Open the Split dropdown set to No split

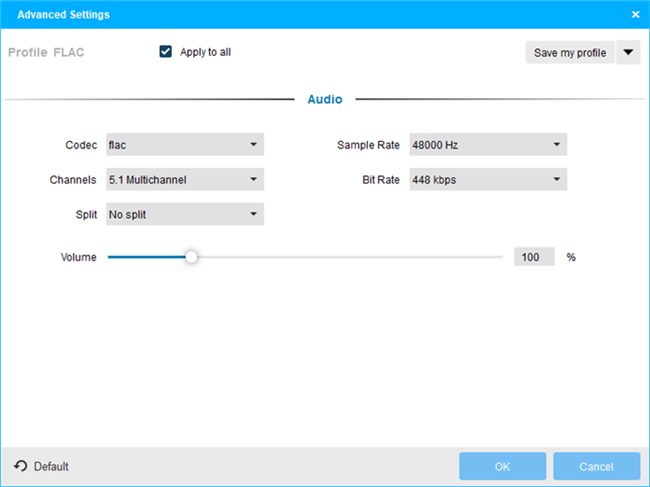click(184, 214)
